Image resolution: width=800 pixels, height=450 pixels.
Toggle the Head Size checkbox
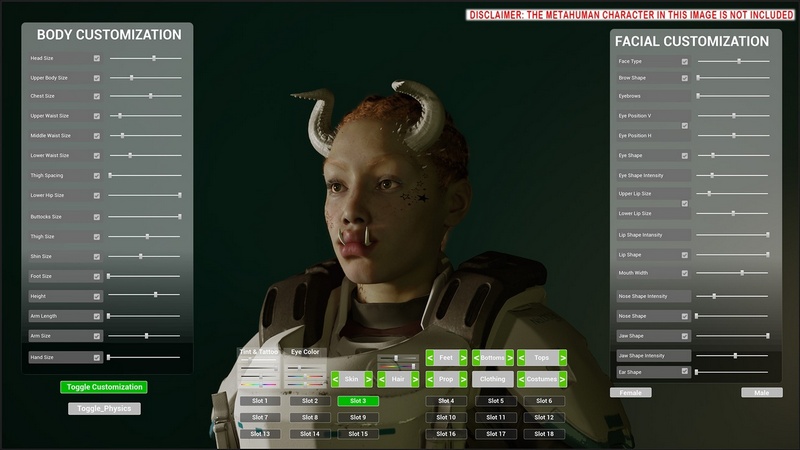point(96,59)
